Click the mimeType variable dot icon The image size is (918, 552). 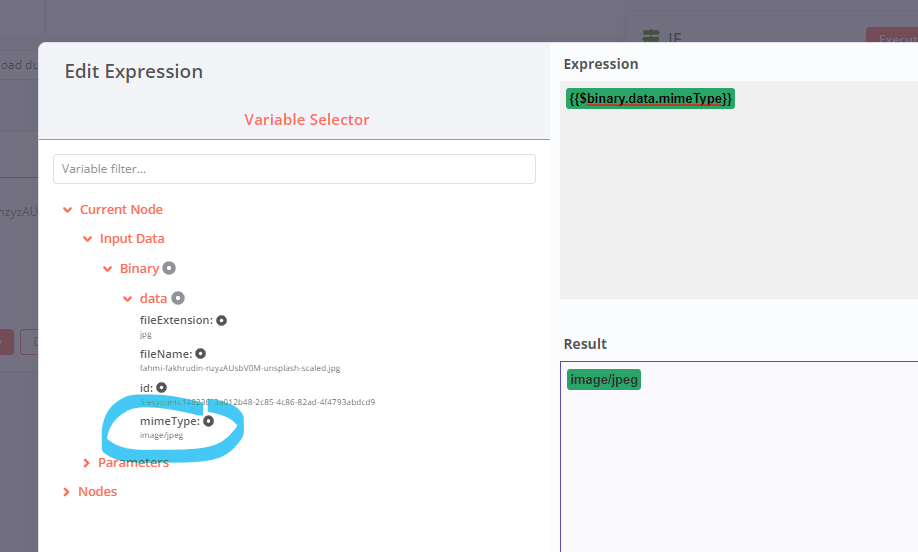click(x=208, y=421)
